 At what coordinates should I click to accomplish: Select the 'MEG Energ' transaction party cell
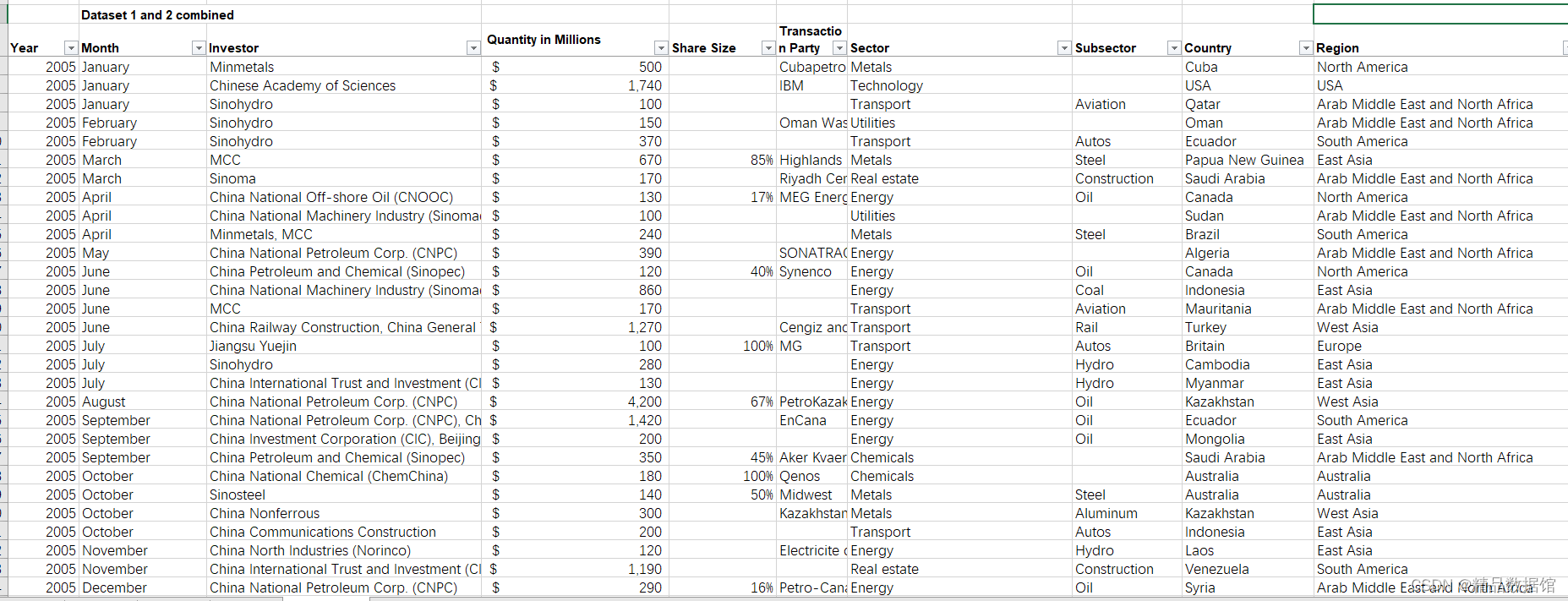[812, 197]
